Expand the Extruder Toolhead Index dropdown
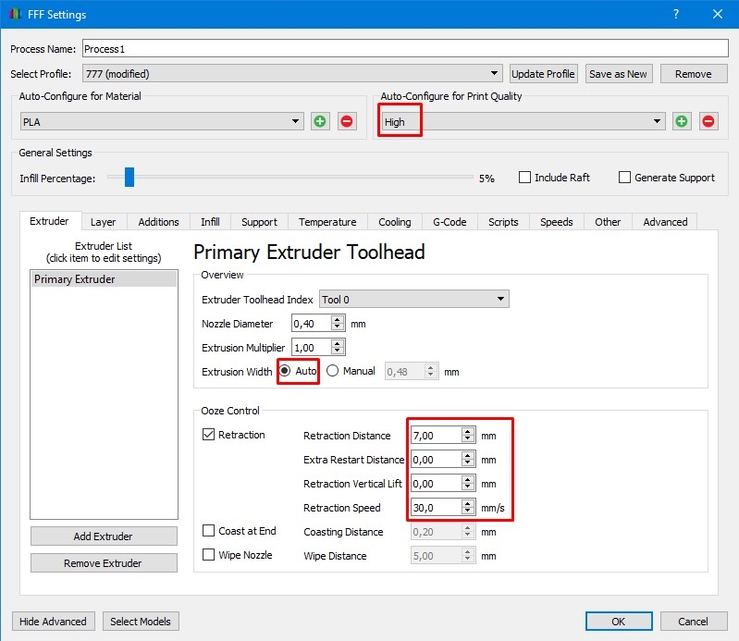The width and height of the screenshot is (739, 641). 414,299
